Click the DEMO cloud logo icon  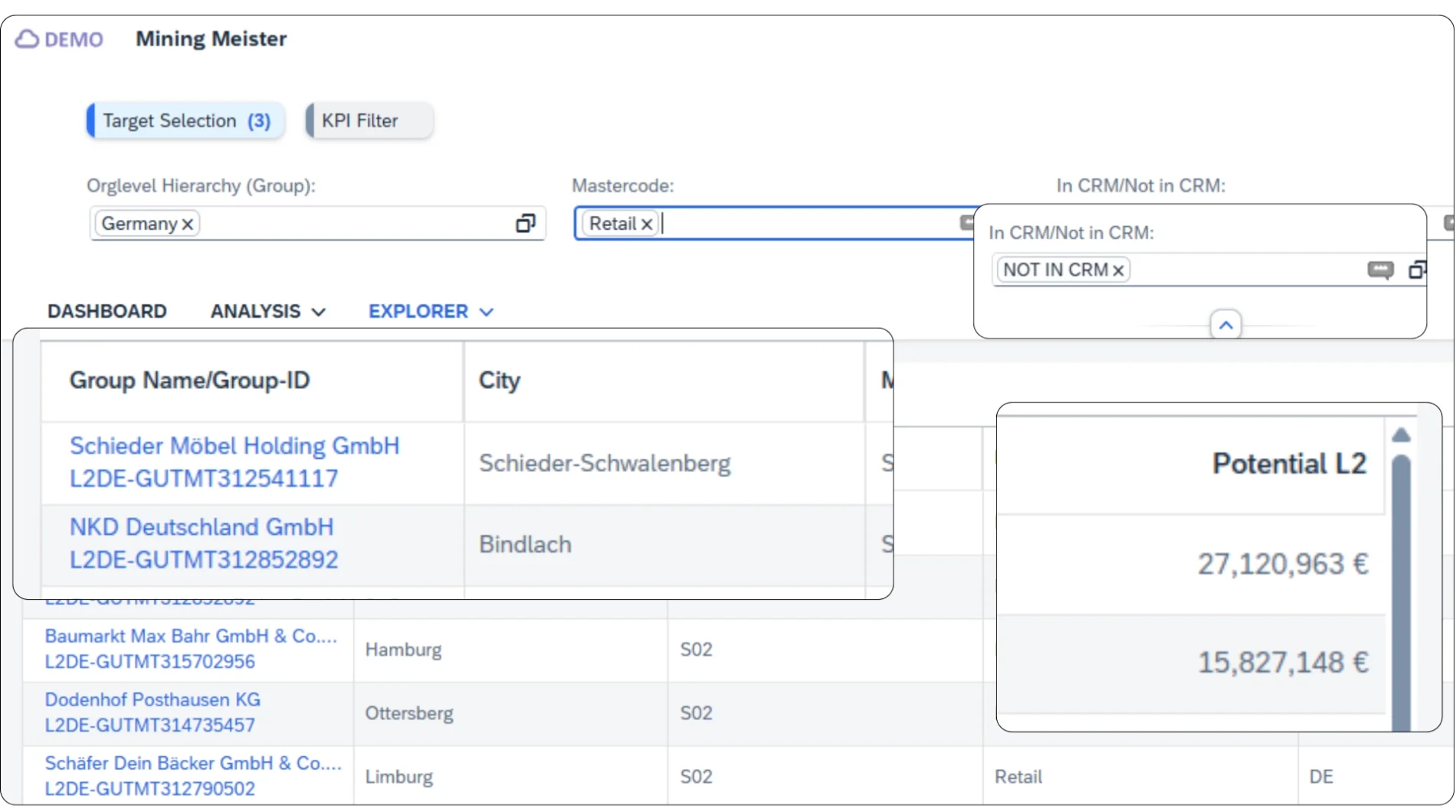tap(27, 39)
